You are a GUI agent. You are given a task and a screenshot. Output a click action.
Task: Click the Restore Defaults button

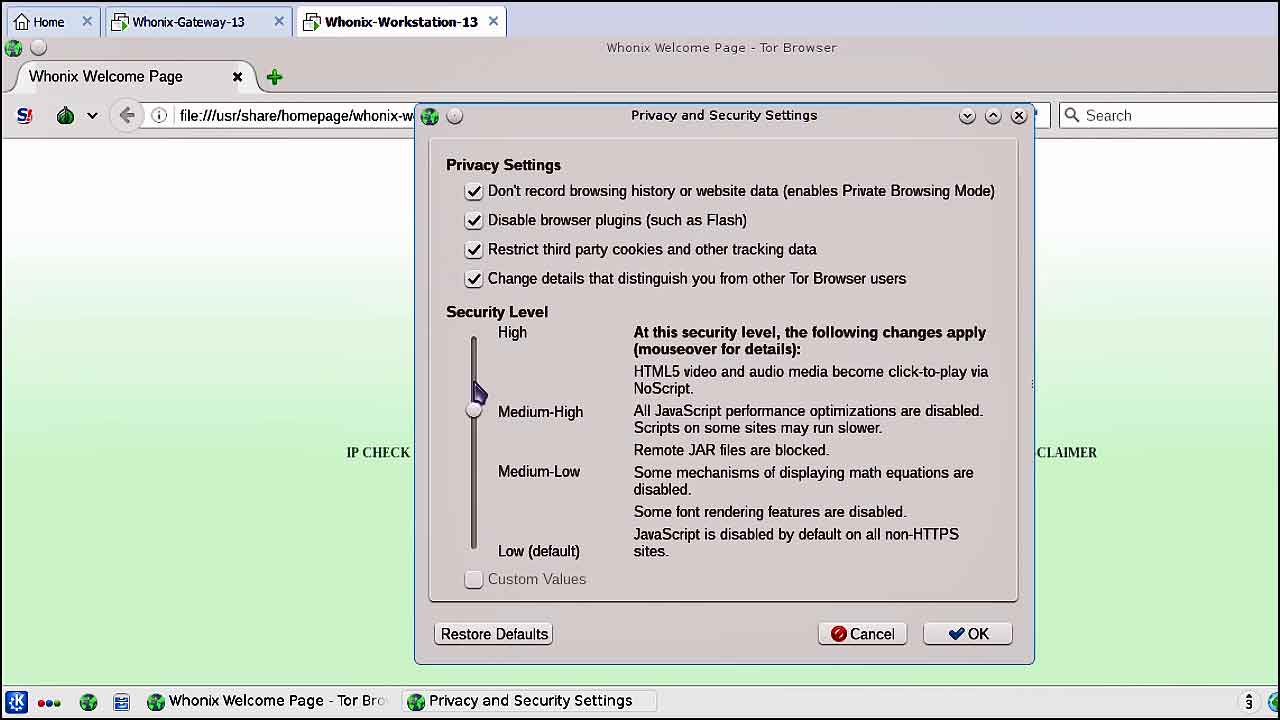[494, 634]
